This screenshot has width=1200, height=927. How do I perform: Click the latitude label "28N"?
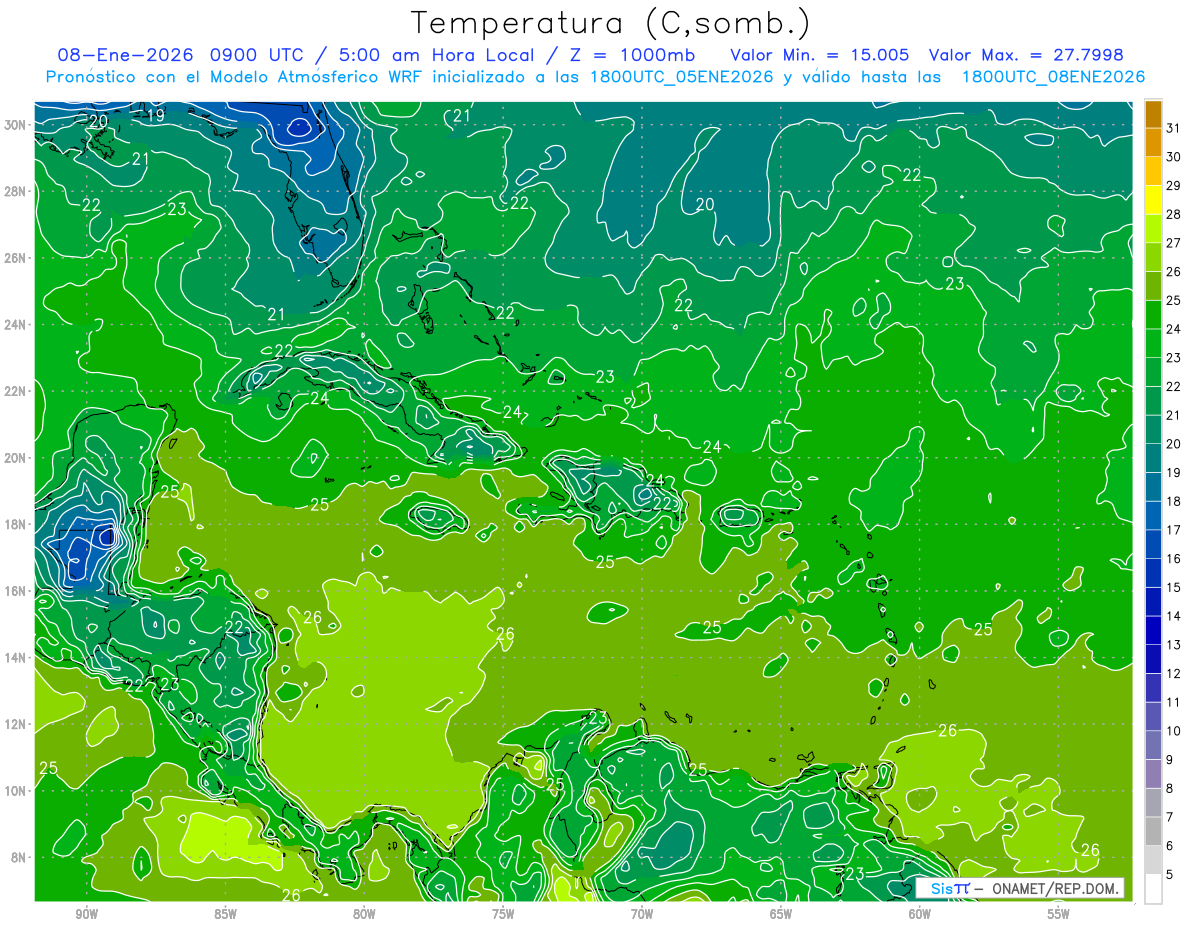pyautogui.click(x=15, y=191)
